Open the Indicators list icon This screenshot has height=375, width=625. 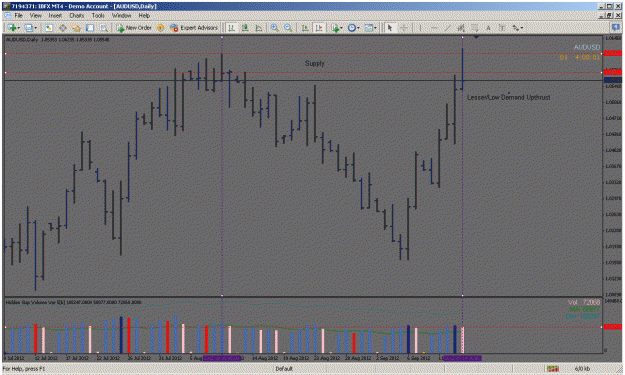click(x=335, y=28)
